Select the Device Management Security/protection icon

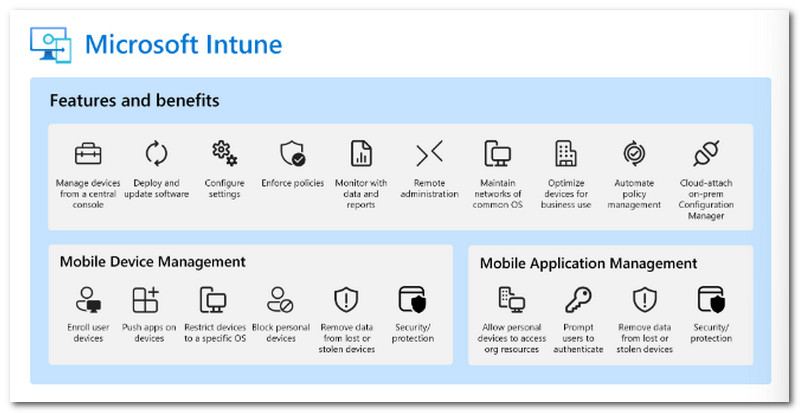412,300
